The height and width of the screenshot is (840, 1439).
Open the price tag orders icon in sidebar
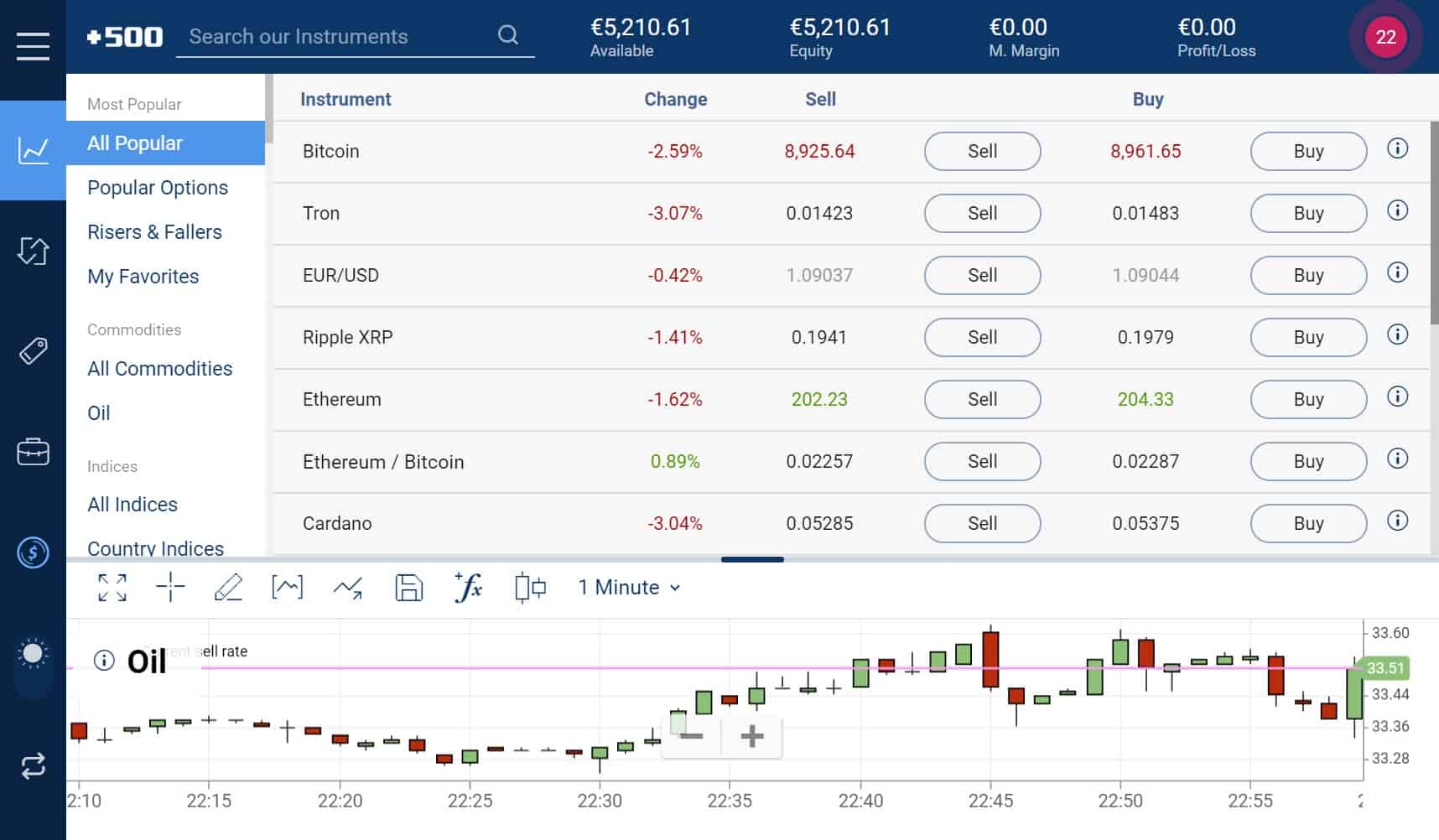click(33, 350)
